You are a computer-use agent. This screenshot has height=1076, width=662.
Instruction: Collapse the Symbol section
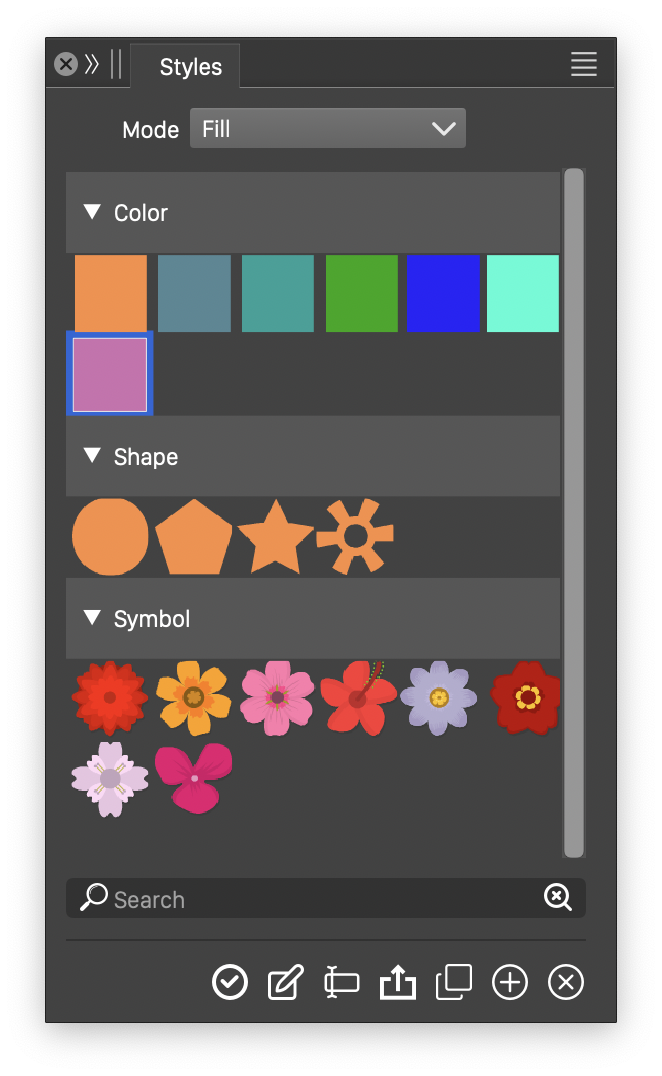[93, 618]
